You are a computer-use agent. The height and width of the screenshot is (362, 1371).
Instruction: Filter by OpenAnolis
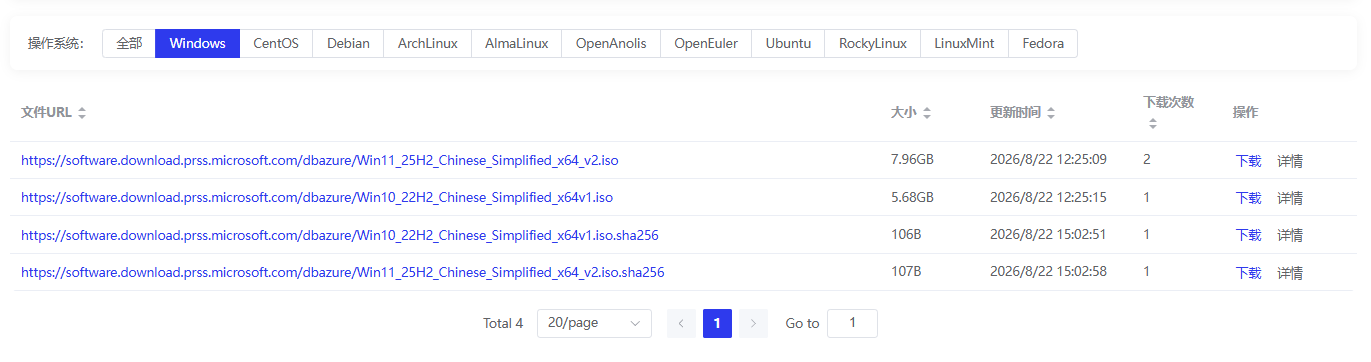point(611,43)
